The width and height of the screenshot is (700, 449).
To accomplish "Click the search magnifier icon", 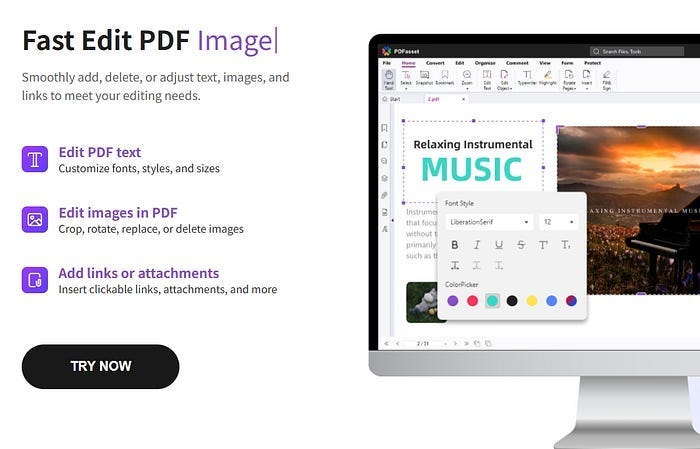I will point(596,51).
